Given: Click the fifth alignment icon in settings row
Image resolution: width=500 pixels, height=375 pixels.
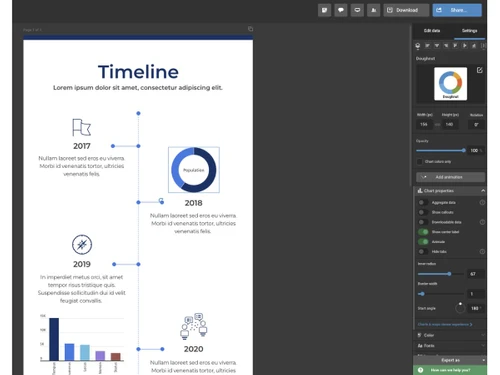Looking at the screenshot, I should click(x=455, y=46).
